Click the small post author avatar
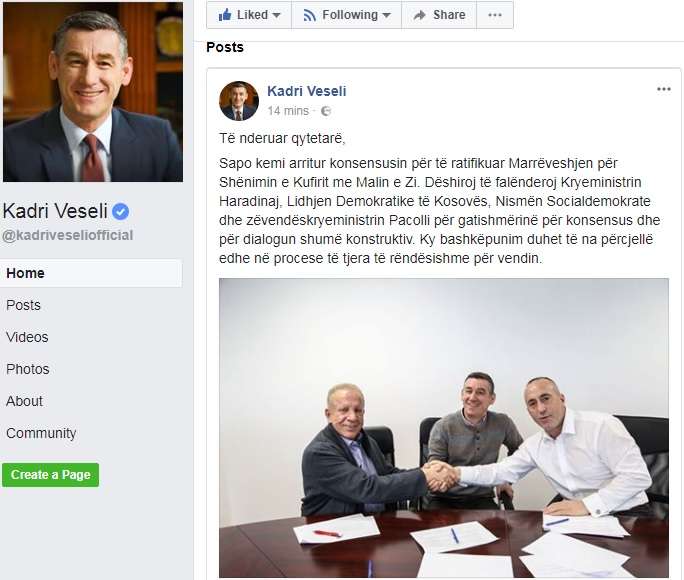The image size is (684, 580). pos(239,101)
